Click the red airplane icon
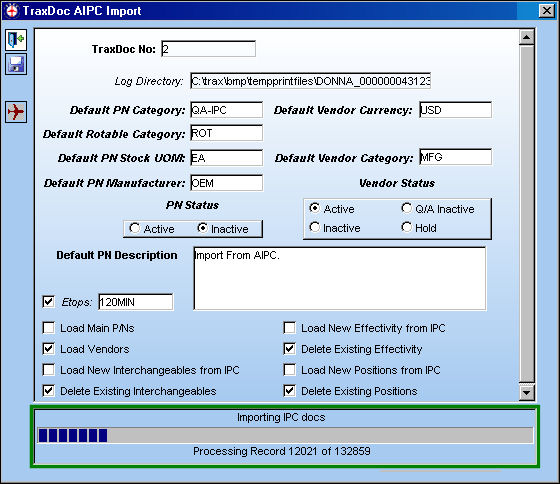 point(16,112)
